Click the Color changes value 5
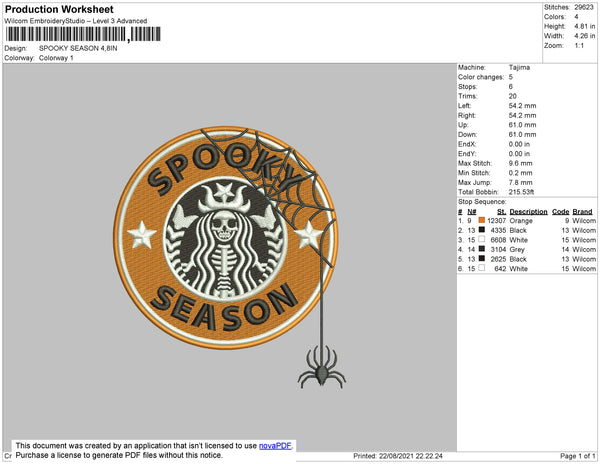Image resolution: width=600 pixels, height=464 pixels. (x=510, y=77)
